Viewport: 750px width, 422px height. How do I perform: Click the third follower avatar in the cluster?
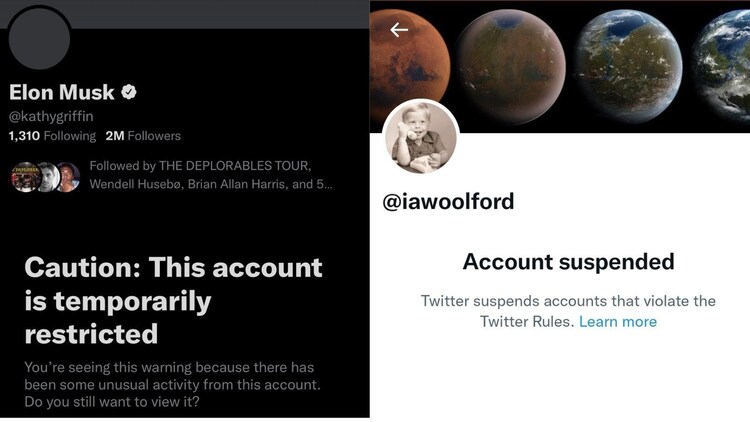[x=68, y=177]
